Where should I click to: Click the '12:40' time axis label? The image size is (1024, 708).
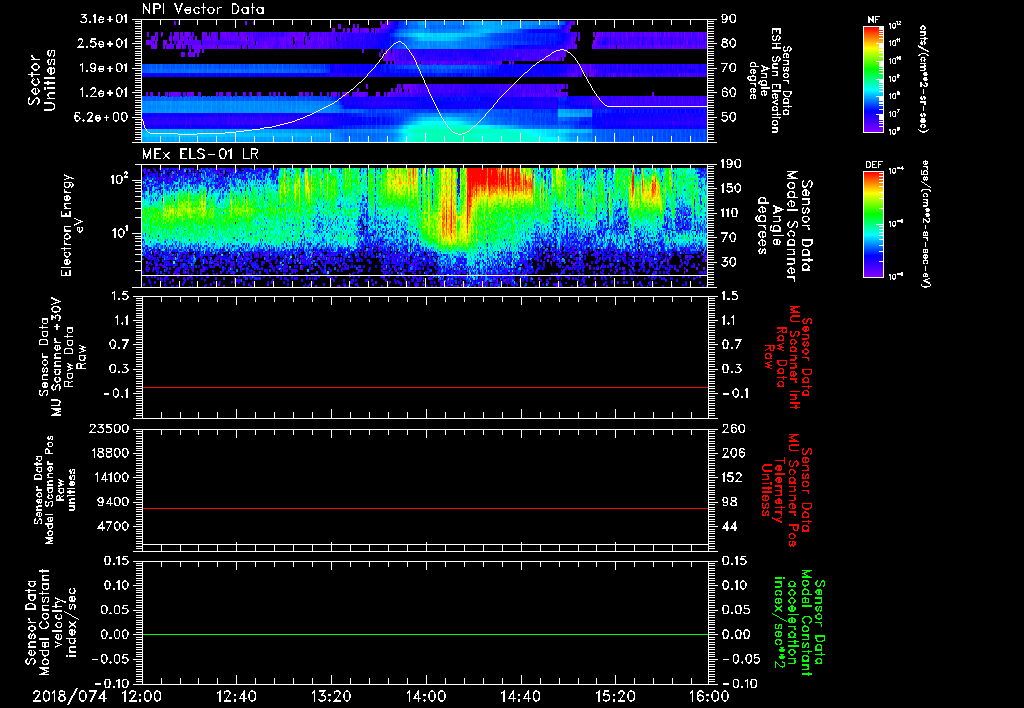point(236,697)
